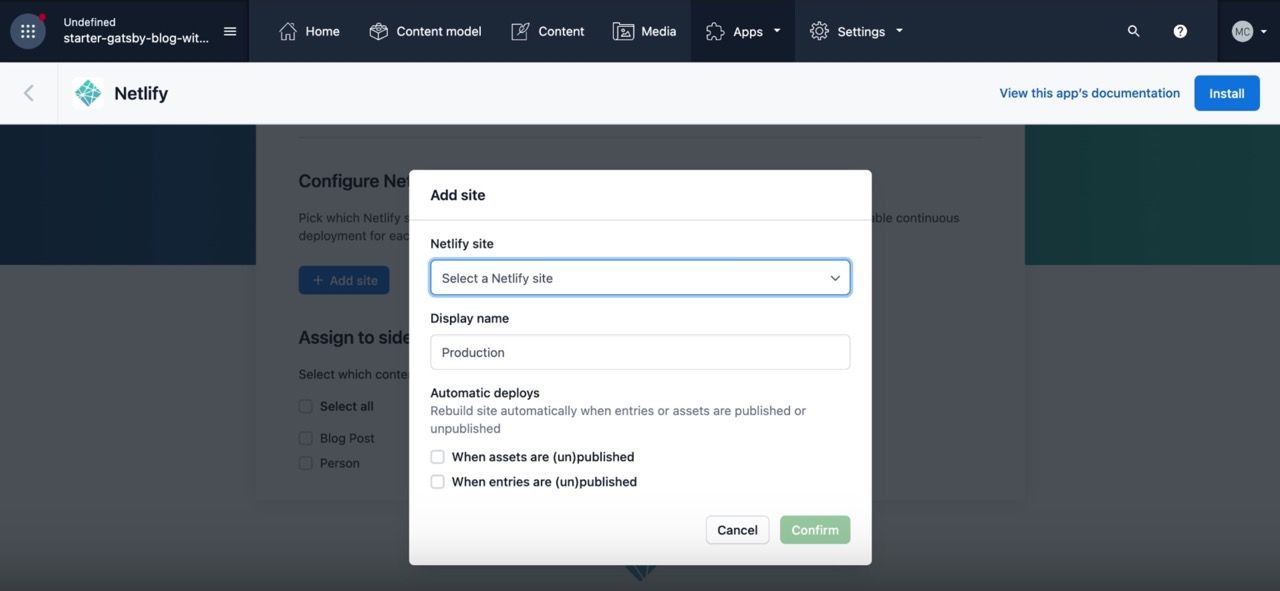Tick the Select all checkbox

pos(306,406)
